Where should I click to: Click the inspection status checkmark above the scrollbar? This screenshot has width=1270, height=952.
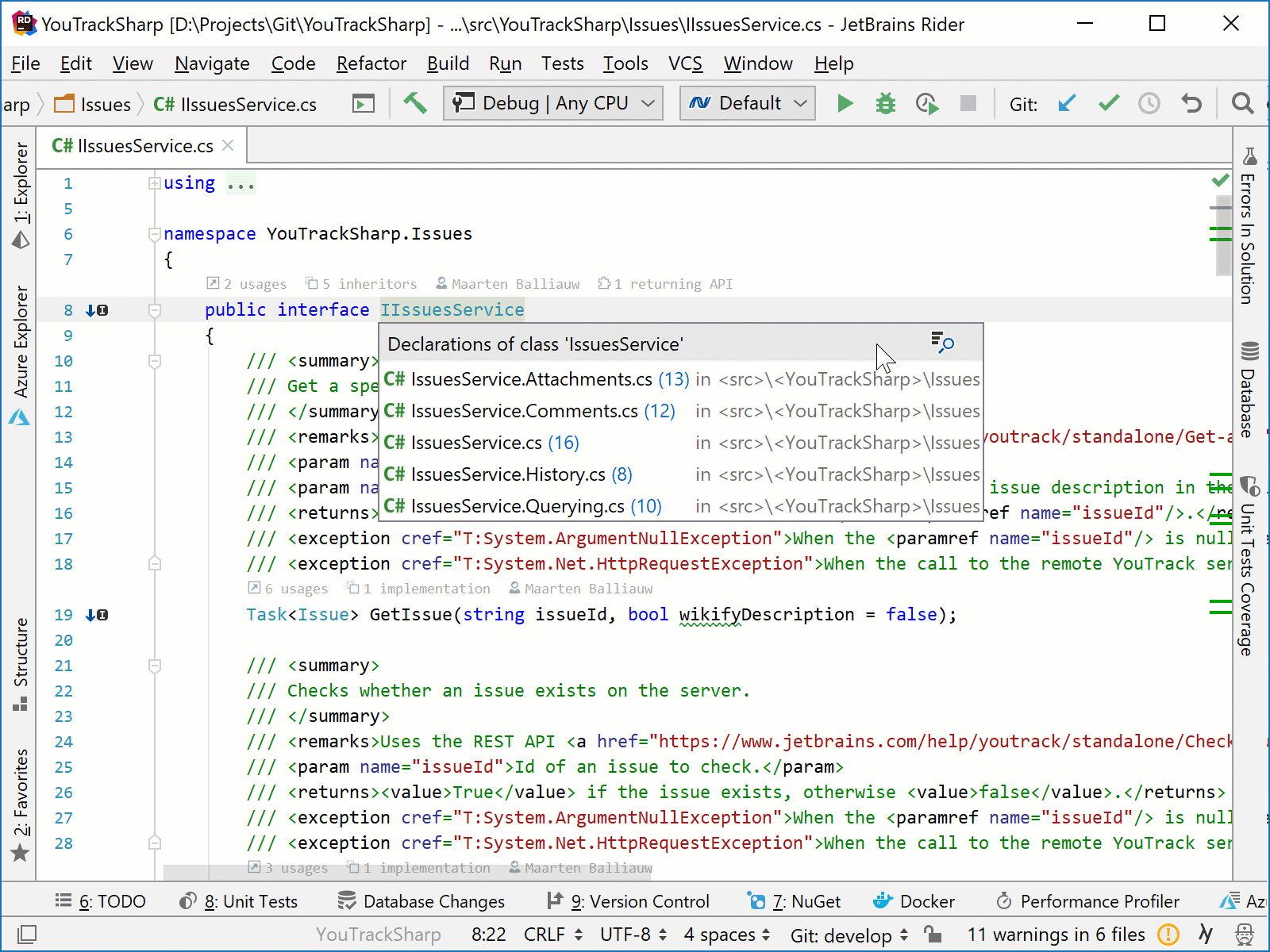(x=1220, y=179)
